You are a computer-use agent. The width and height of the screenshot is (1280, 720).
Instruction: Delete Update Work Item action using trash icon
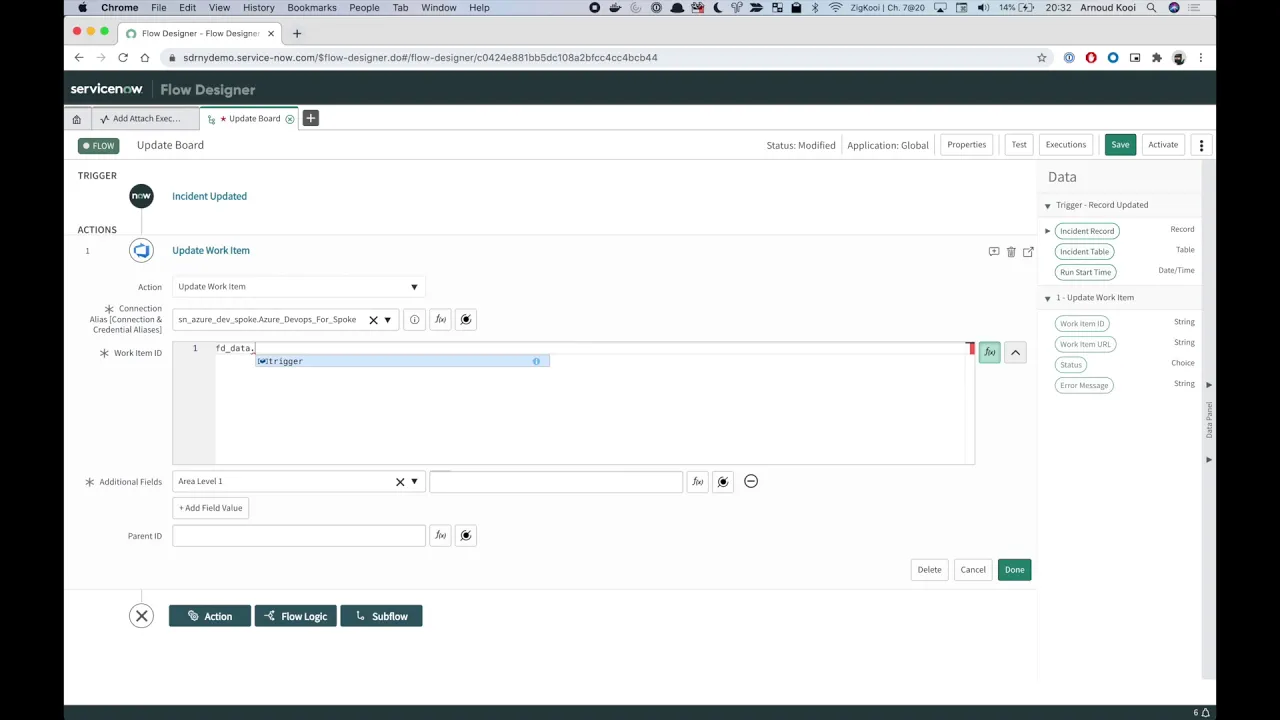(x=1011, y=251)
